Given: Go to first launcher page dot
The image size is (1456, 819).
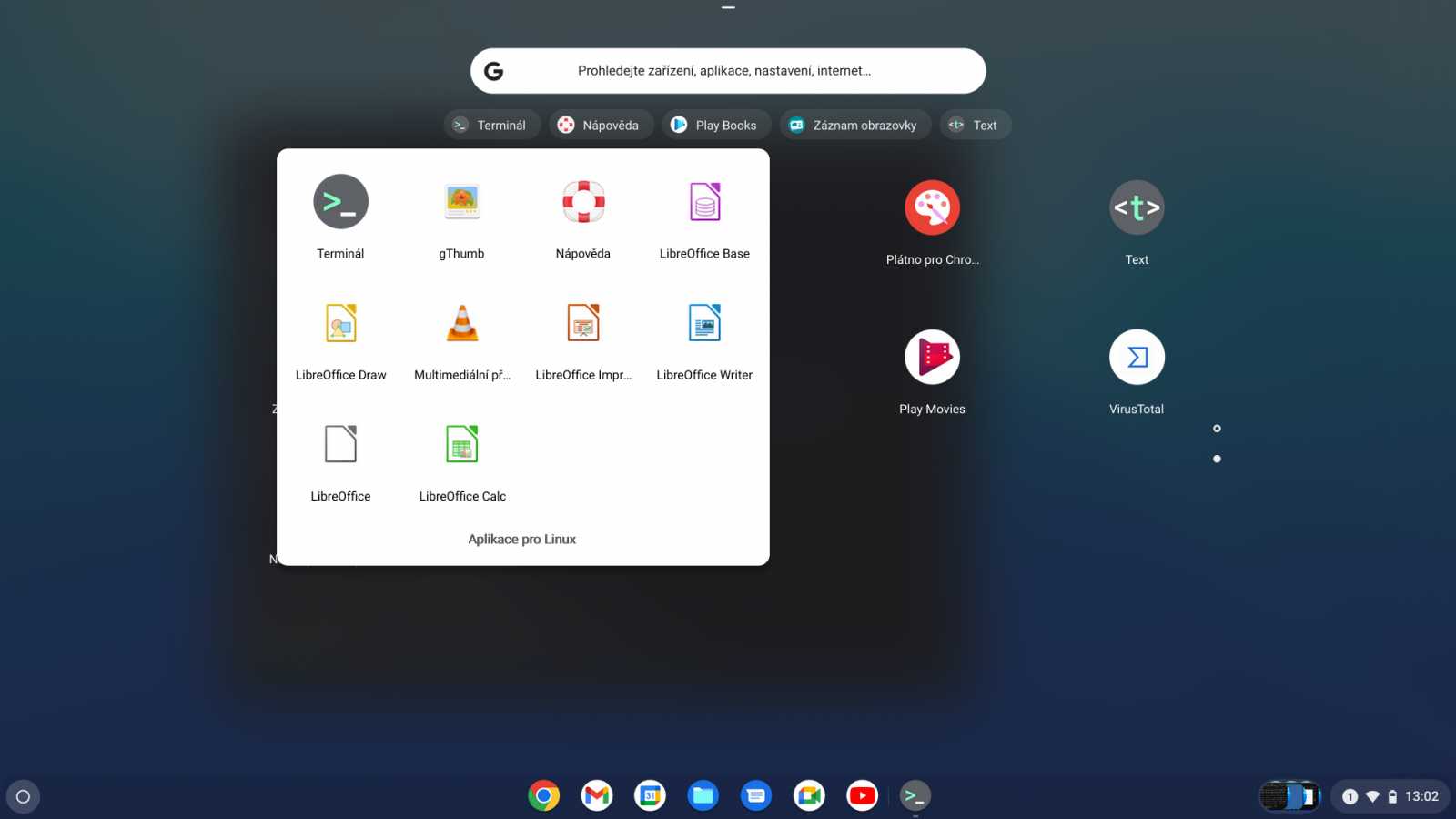Looking at the screenshot, I should click(1217, 429).
